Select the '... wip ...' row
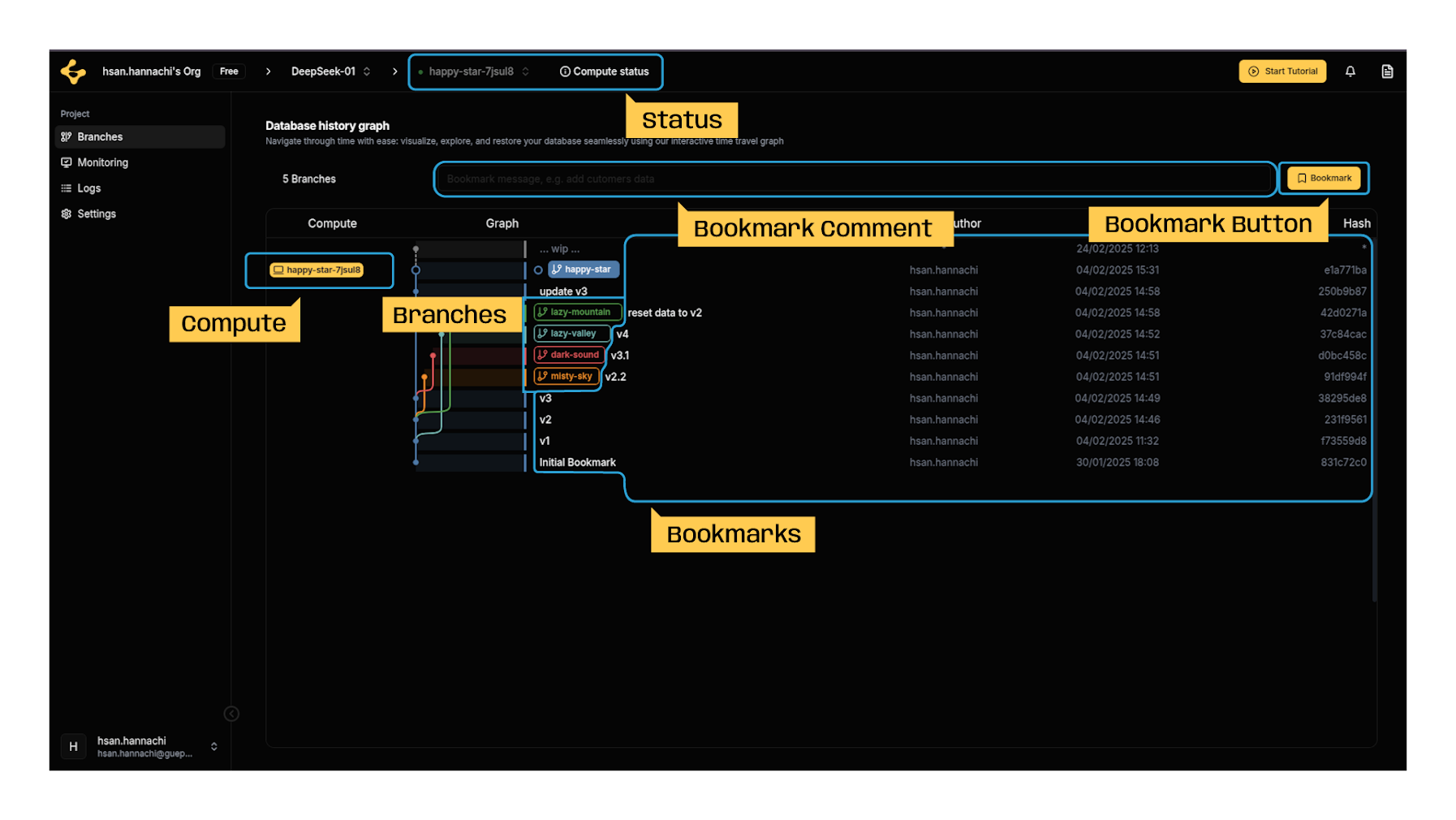 (560, 249)
